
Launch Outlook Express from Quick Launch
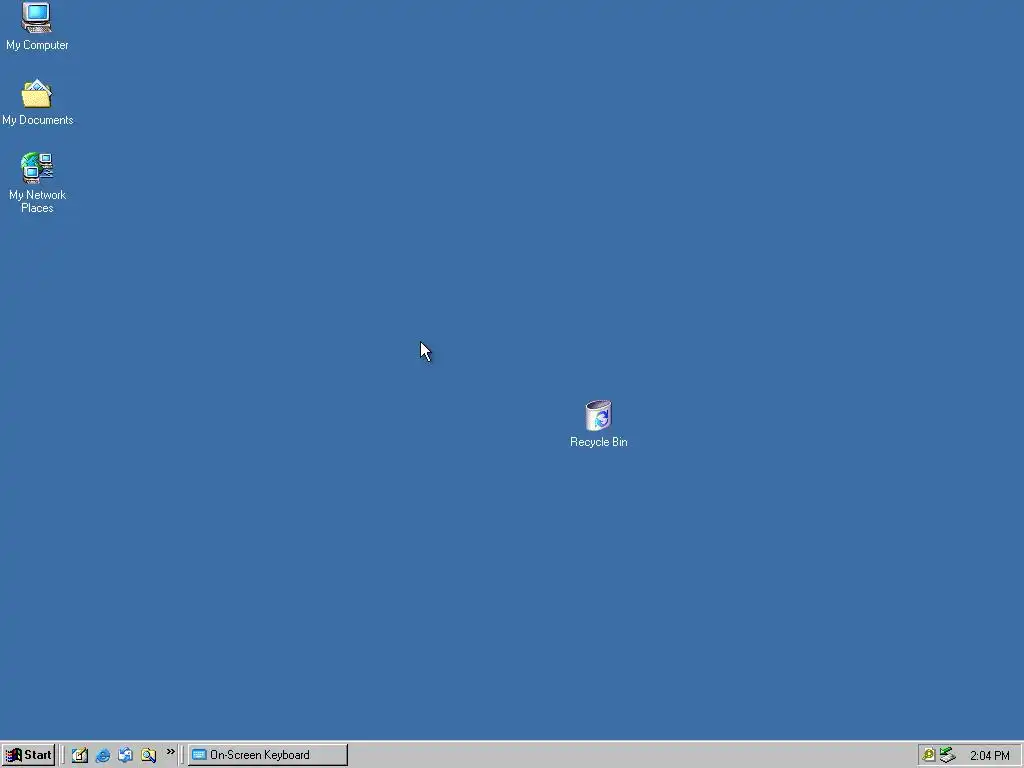point(125,755)
